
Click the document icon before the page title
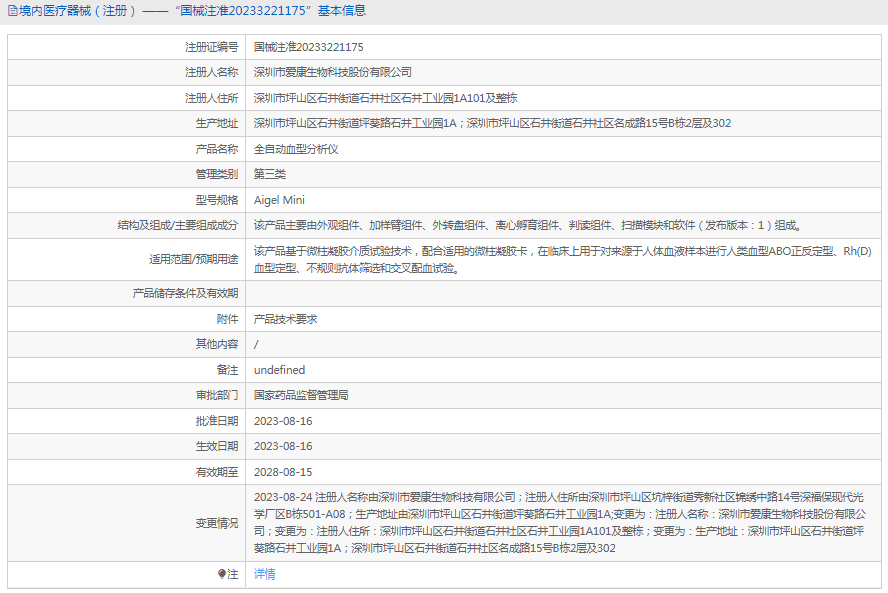point(12,11)
